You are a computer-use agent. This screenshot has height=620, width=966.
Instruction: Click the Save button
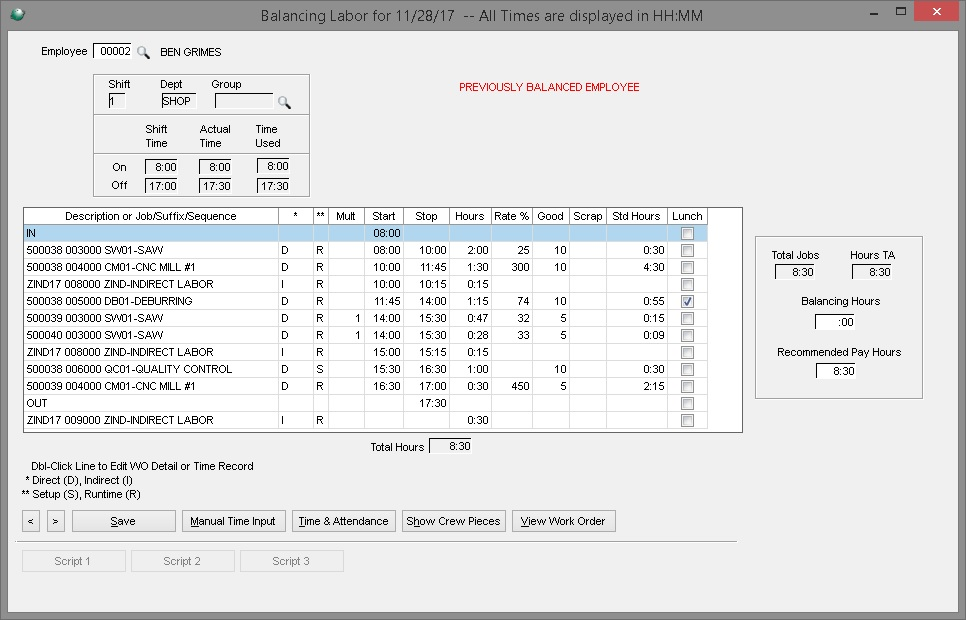[x=123, y=521]
